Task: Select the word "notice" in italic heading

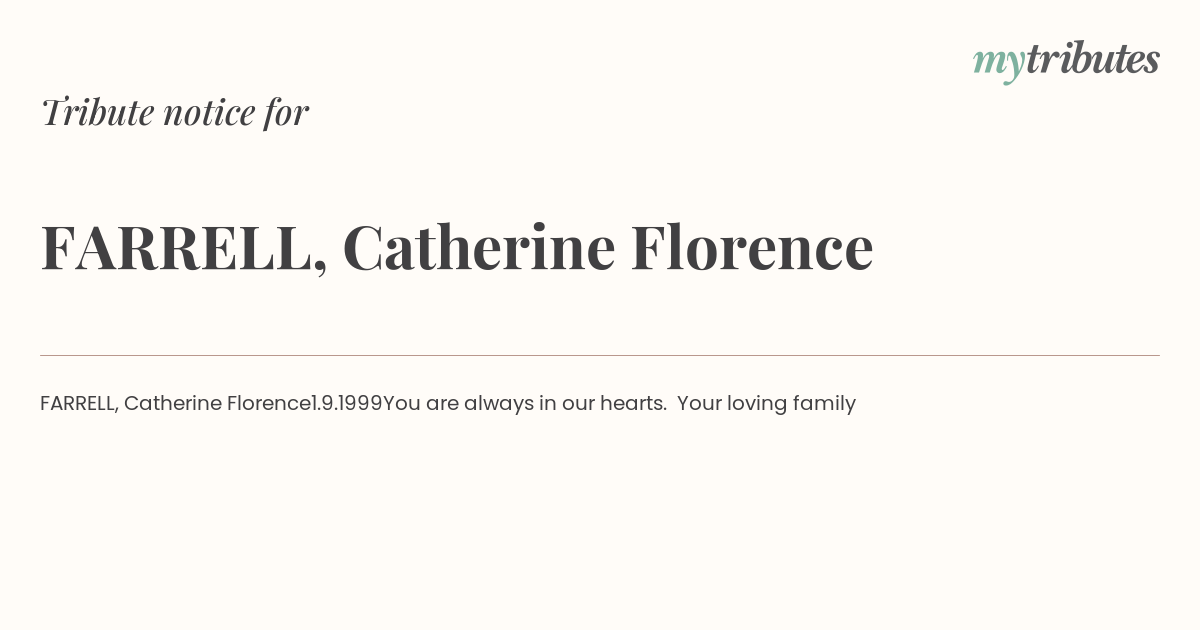Action: [209, 113]
